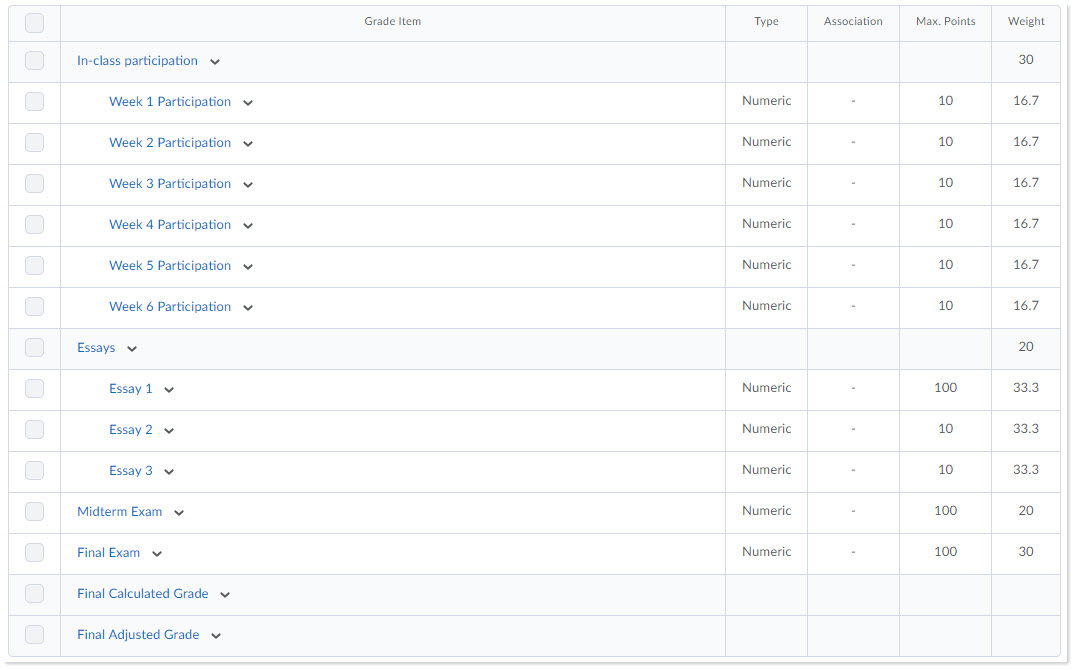1075x670 pixels.
Task: Click the Midterm Exam dropdown chevron
Action: [179, 513]
